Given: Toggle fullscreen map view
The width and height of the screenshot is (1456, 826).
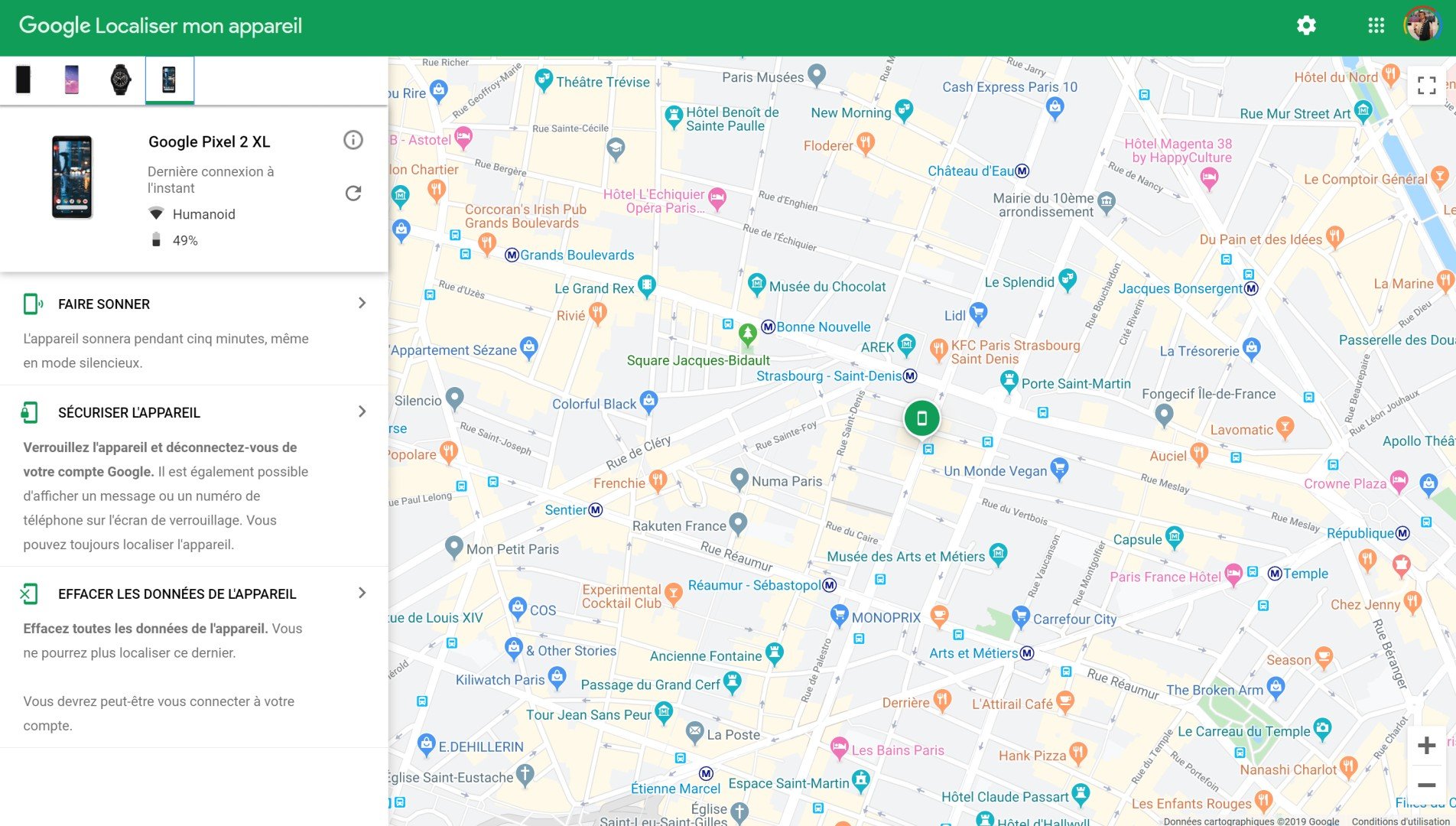Looking at the screenshot, I should point(1426,86).
